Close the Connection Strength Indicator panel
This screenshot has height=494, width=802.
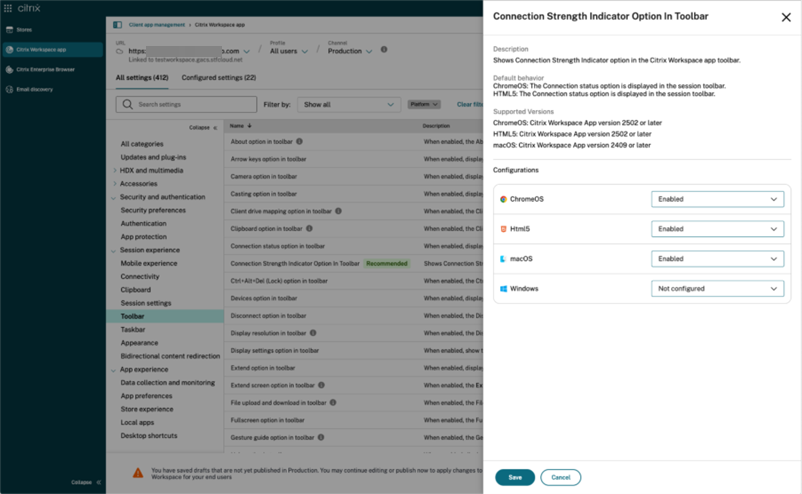pyautogui.click(x=785, y=17)
